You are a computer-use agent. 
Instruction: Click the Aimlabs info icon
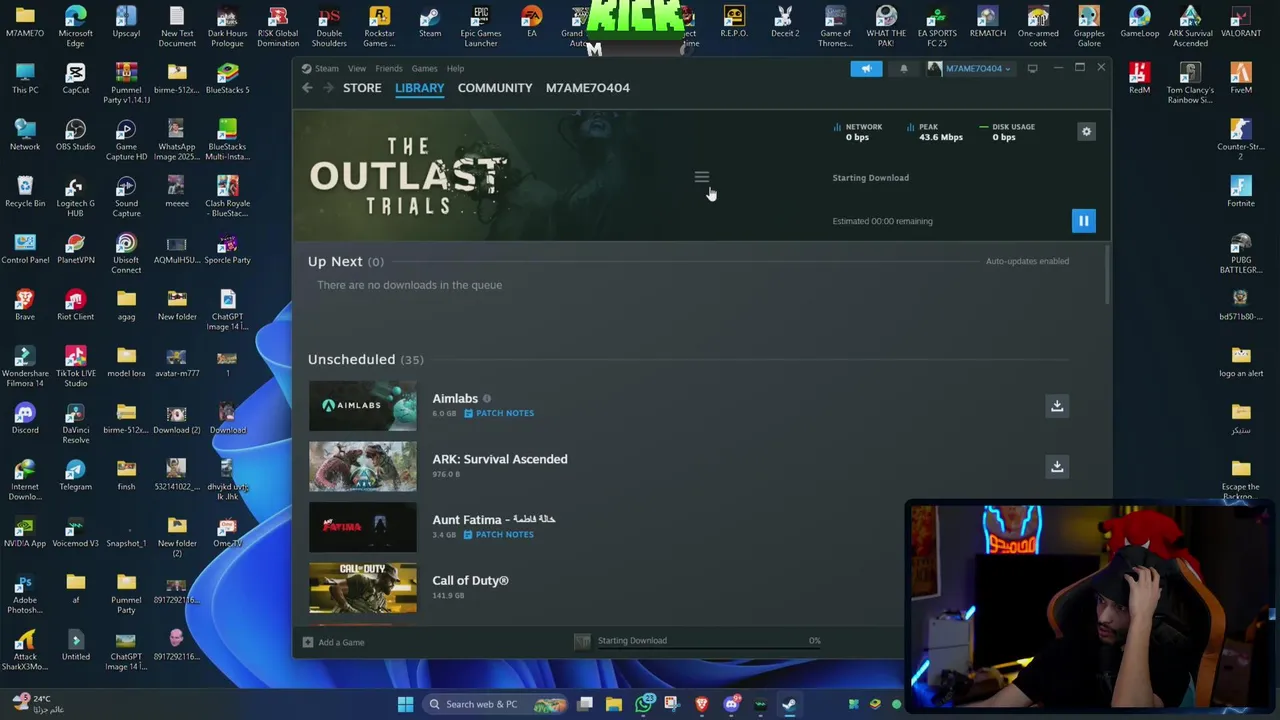click(x=487, y=399)
